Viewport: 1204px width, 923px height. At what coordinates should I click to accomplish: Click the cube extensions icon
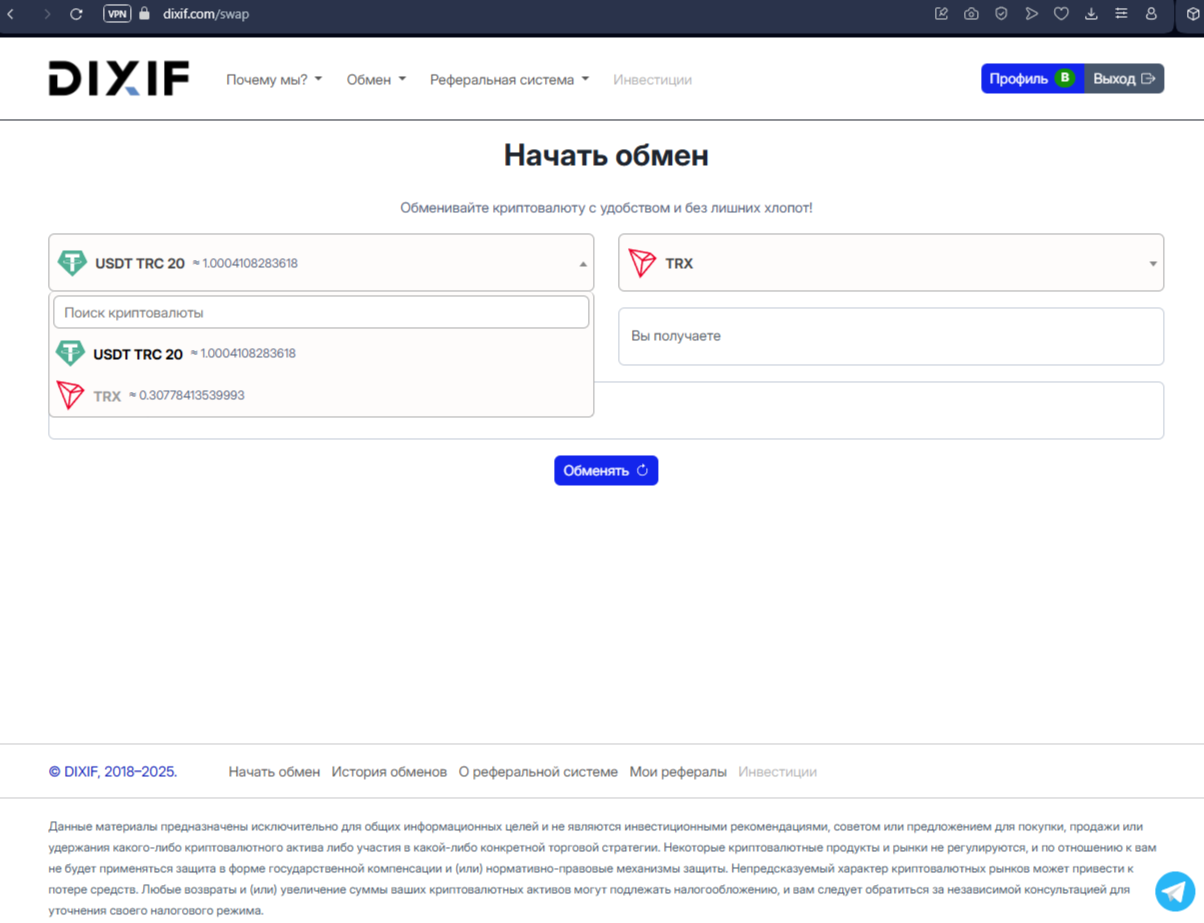pos(1193,14)
